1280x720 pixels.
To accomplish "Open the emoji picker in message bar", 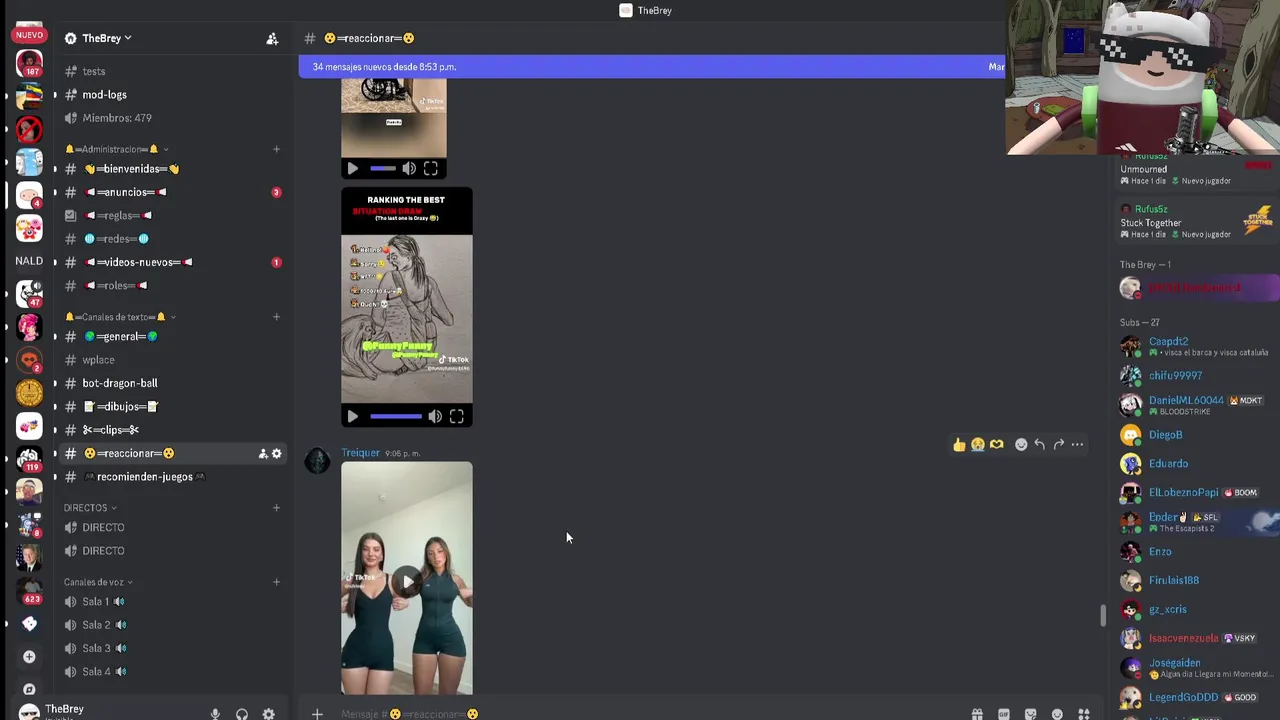I will point(1057,714).
